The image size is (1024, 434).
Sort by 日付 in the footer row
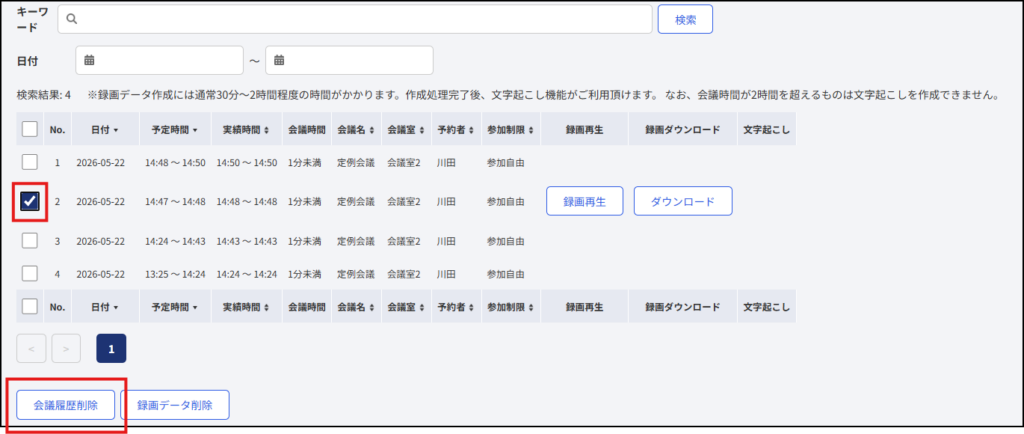(105, 306)
